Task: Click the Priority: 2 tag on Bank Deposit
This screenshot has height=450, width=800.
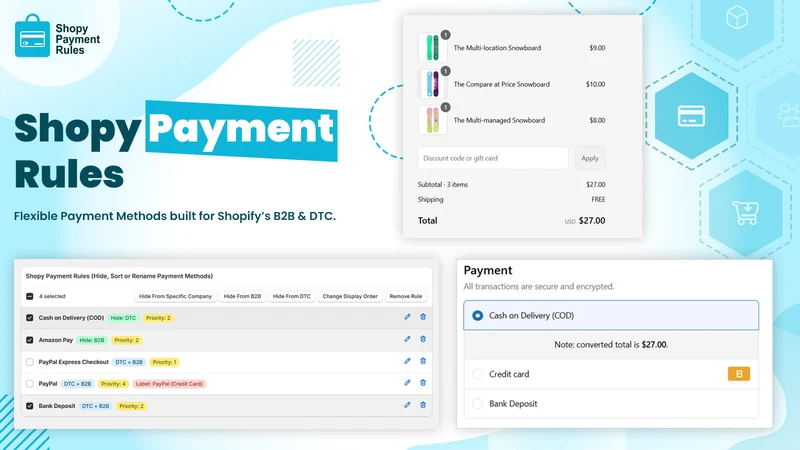Action: tap(132, 406)
